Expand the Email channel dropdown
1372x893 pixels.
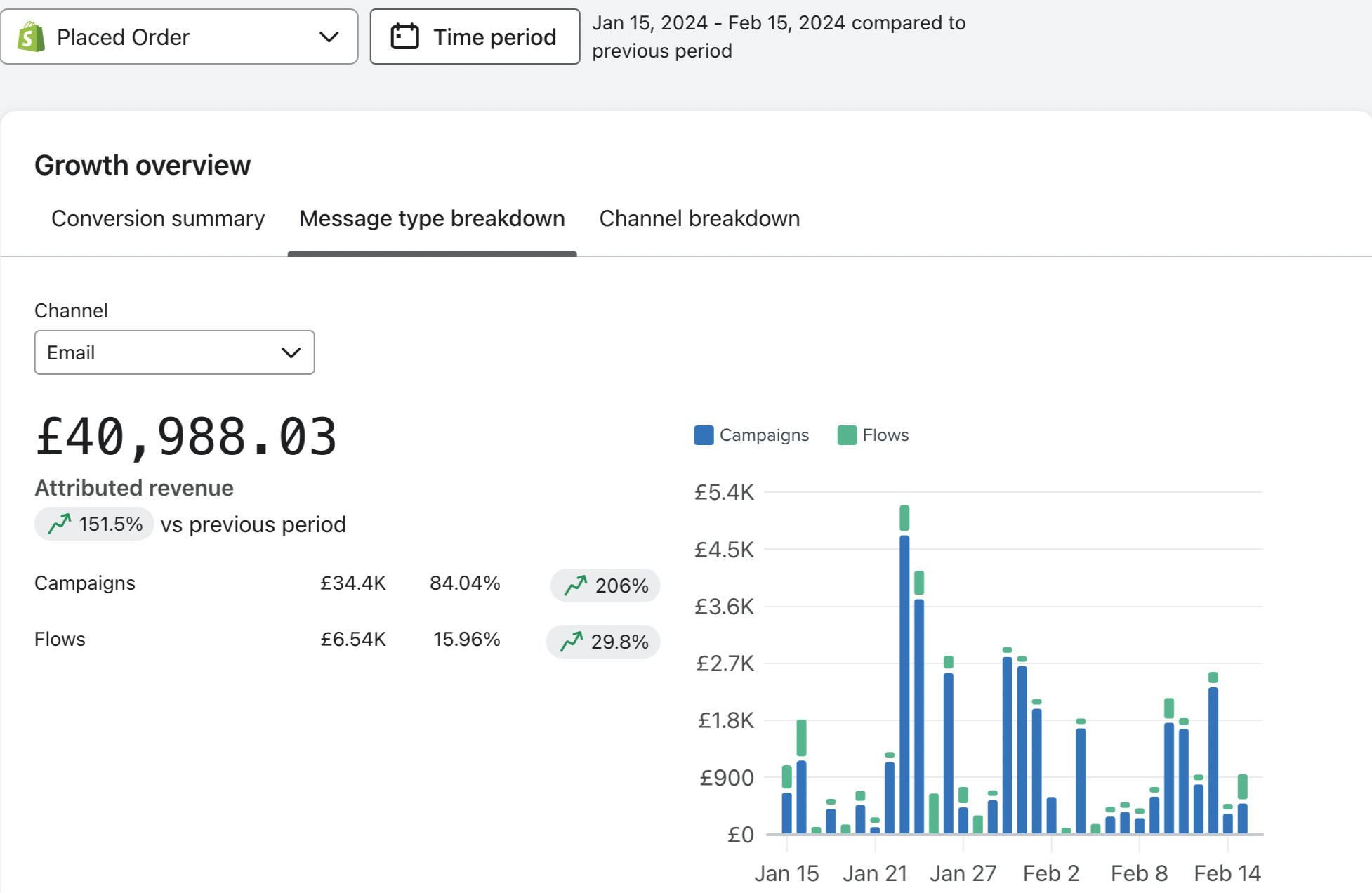pos(174,352)
